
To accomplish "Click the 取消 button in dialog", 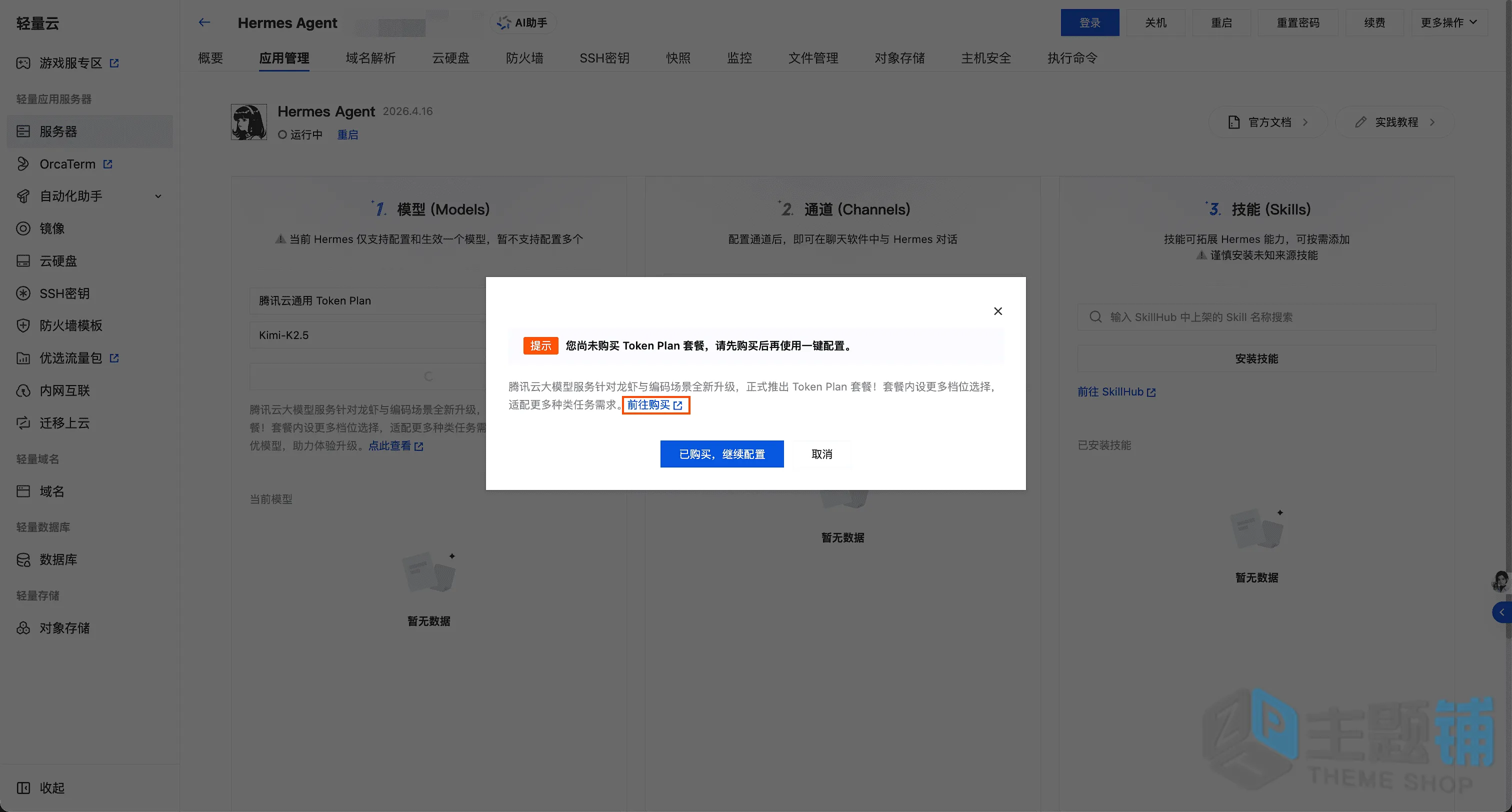I will click(821, 454).
